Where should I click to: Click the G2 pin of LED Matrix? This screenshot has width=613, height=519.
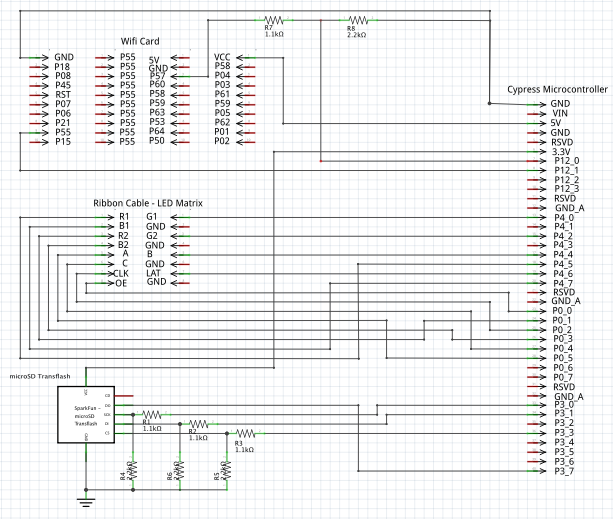click(x=152, y=236)
